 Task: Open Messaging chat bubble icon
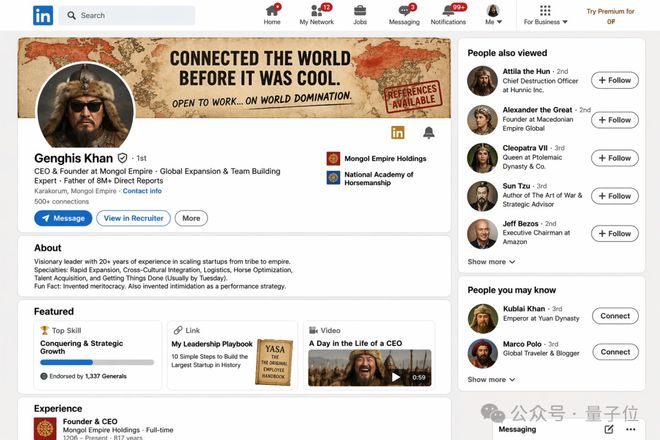pyautogui.click(x=404, y=11)
